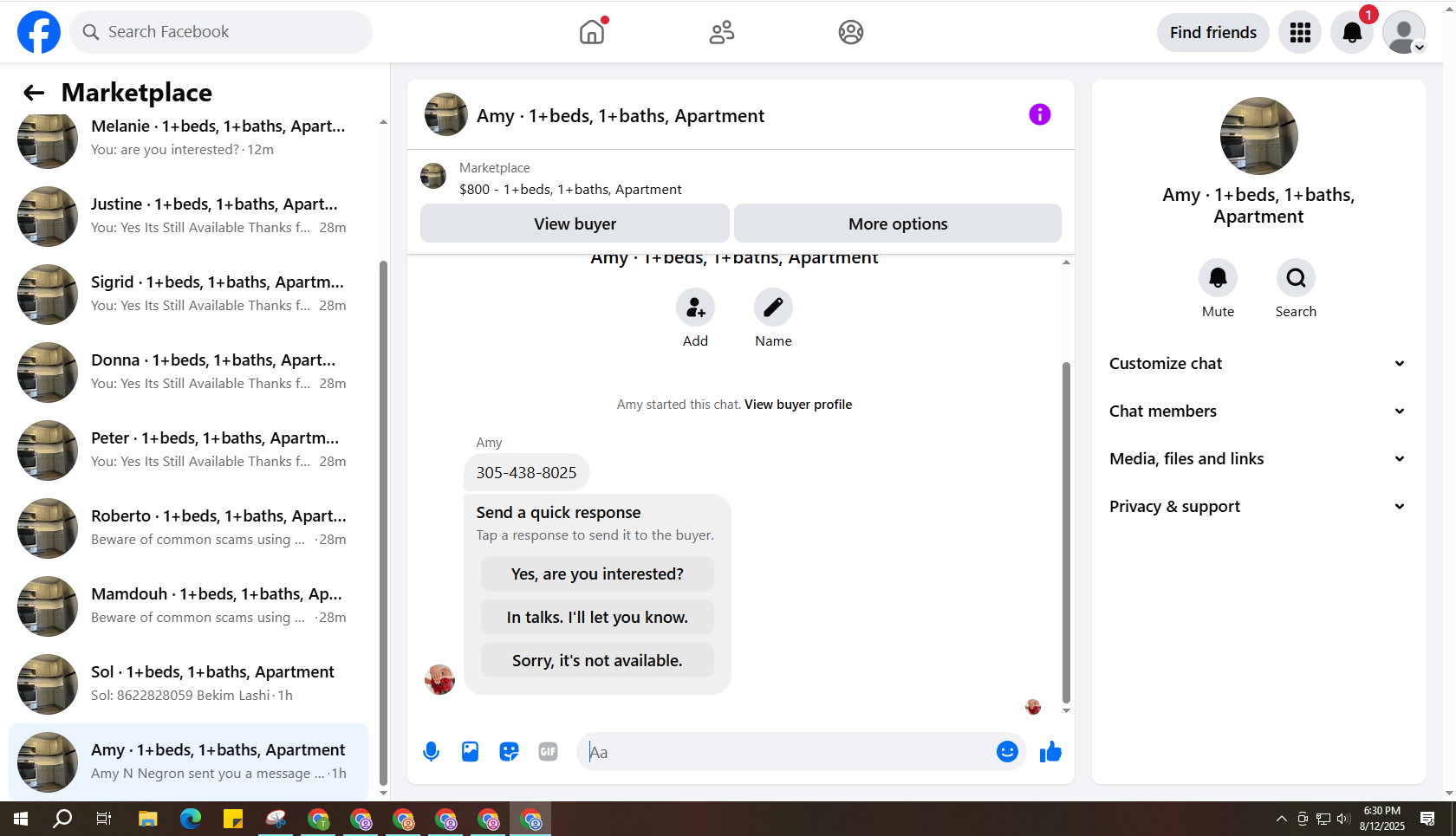
Task: Open Sol's apartment conversation
Action: tap(189, 684)
